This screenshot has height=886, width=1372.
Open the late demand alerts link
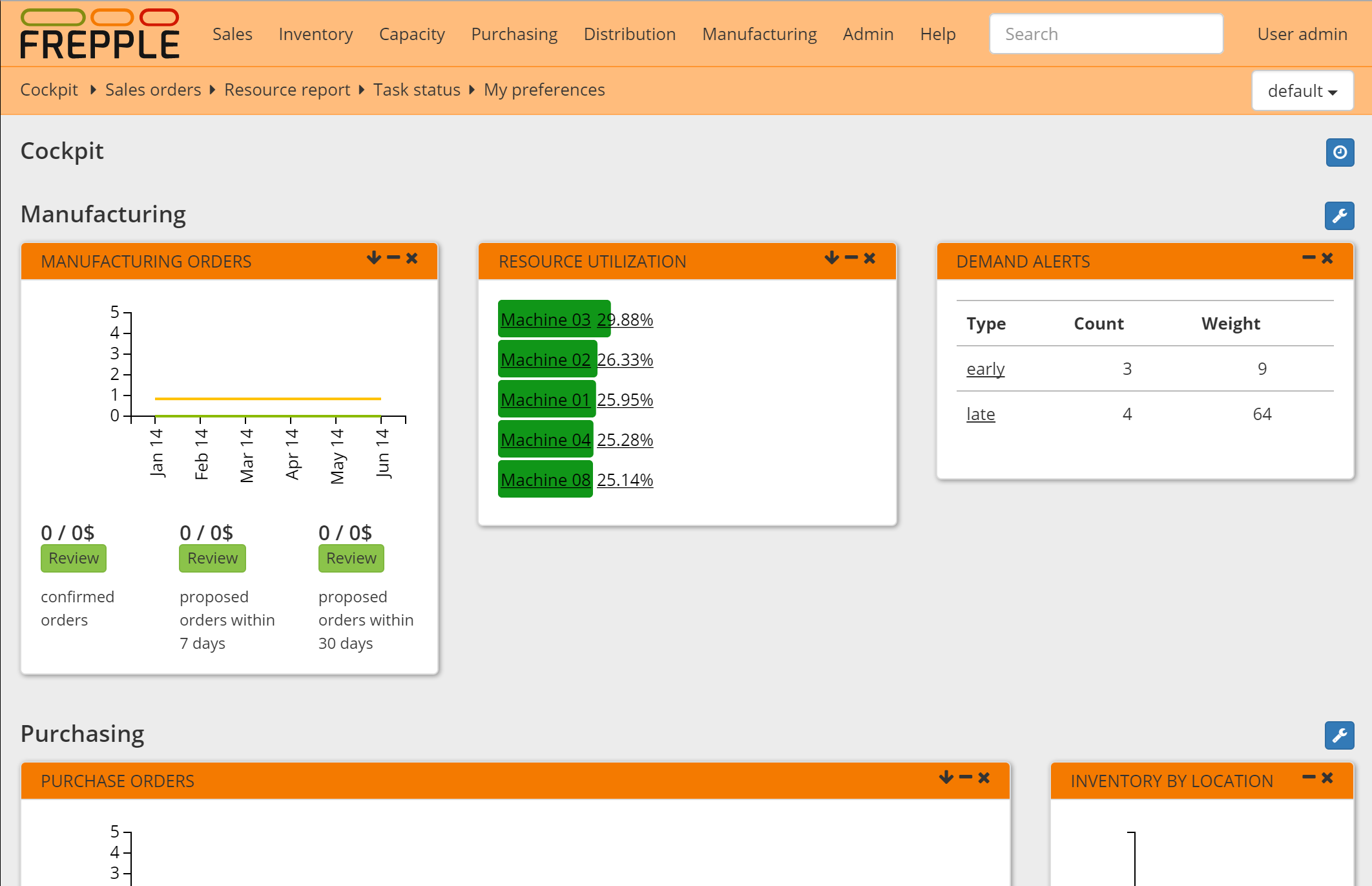tap(980, 414)
